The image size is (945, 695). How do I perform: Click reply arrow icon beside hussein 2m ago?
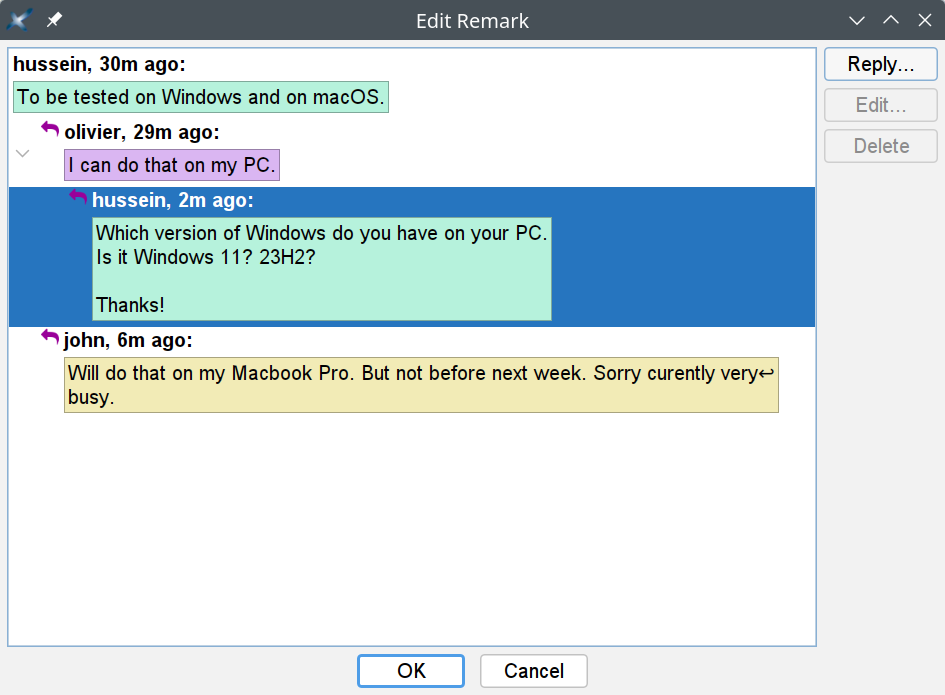pos(78,197)
